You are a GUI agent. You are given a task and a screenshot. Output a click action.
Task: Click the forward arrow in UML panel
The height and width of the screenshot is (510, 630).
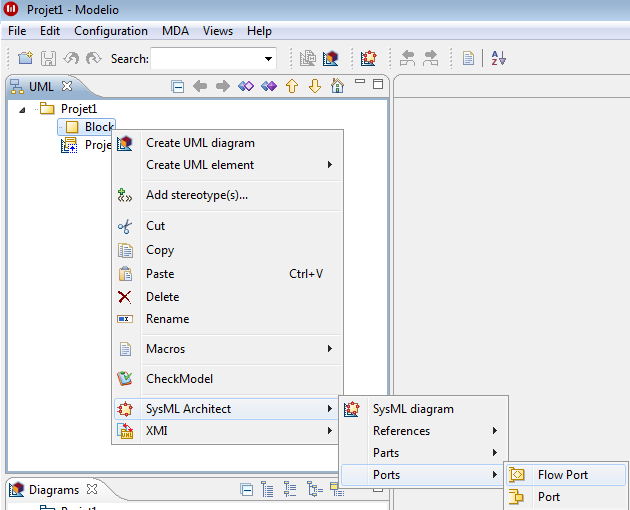pos(223,86)
